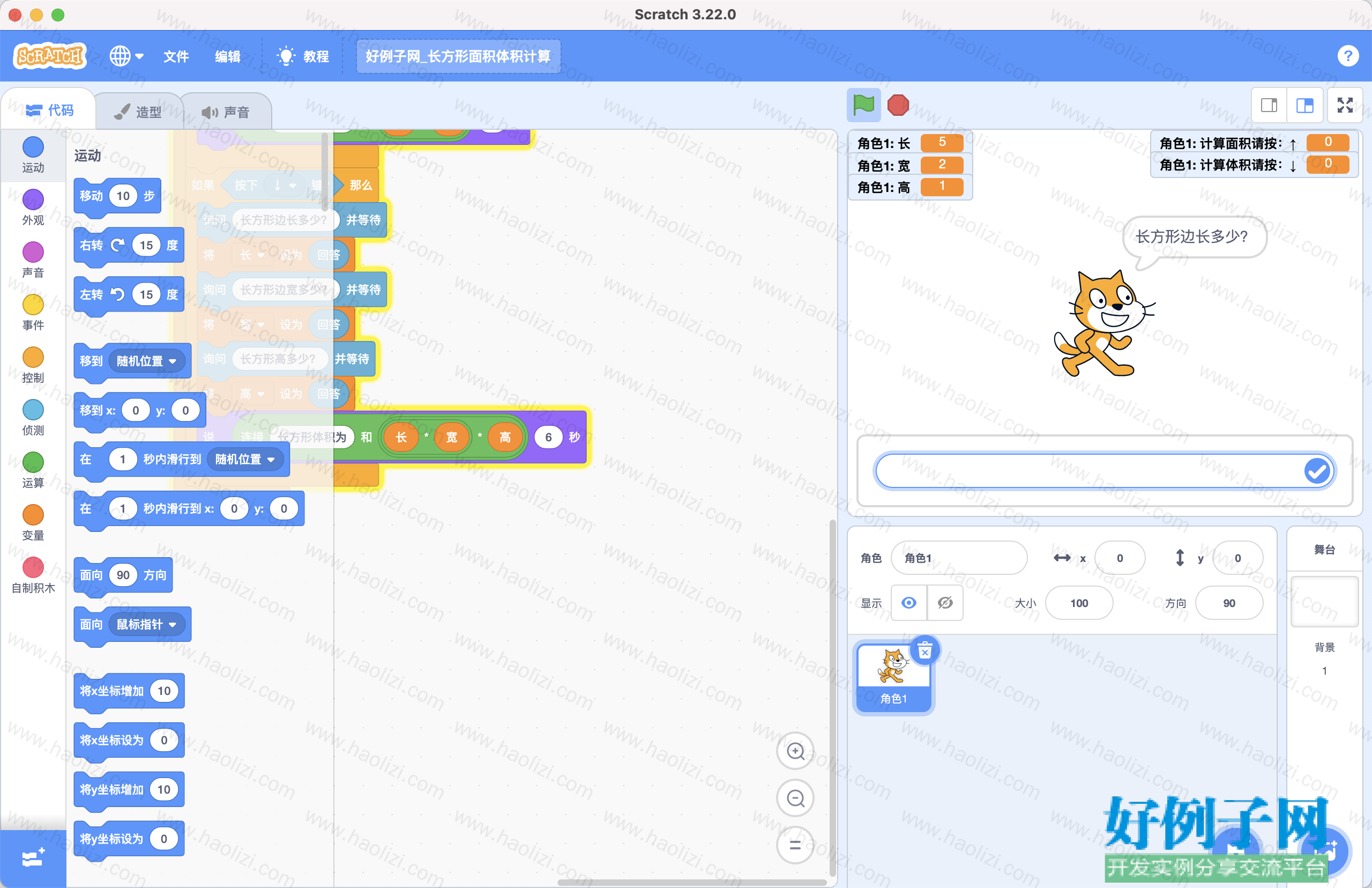Viewport: 1372px width, 888px height.
Task: Switch to large stage layout
Action: pyautogui.click(x=1304, y=105)
